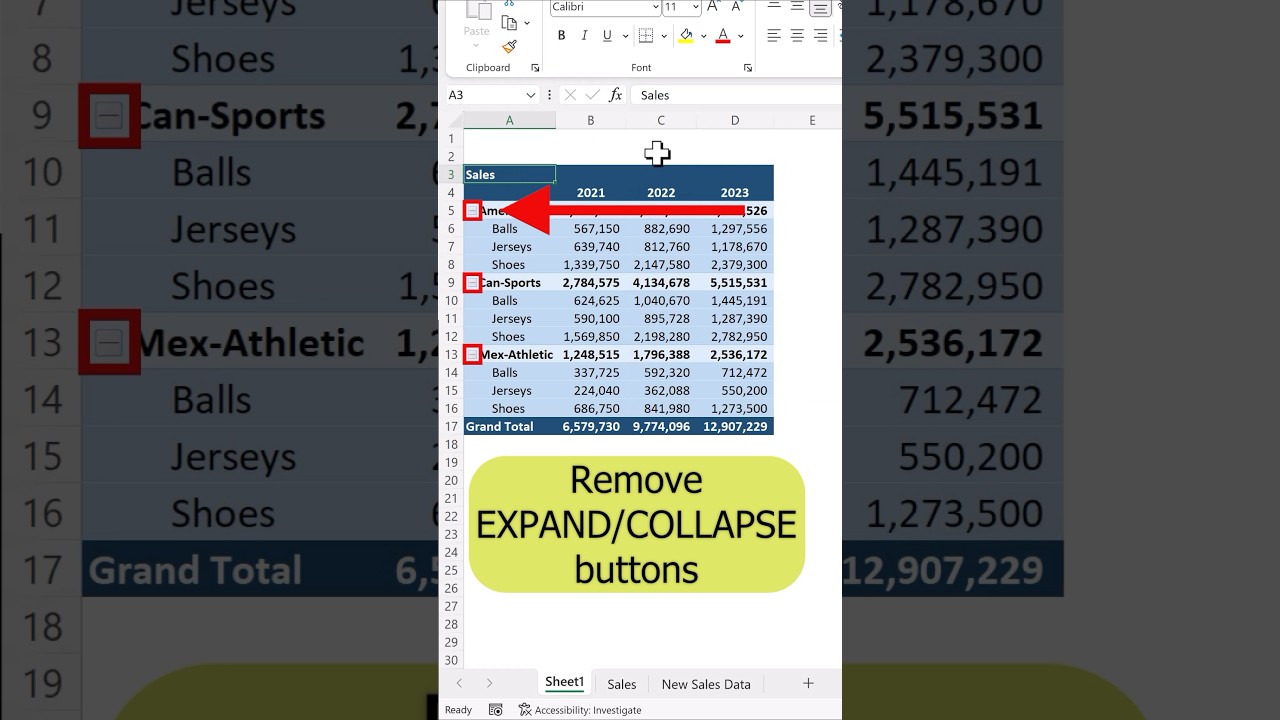This screenshot has height=720, width=1280.
Task: Align text right
Action: click(820, 36)
